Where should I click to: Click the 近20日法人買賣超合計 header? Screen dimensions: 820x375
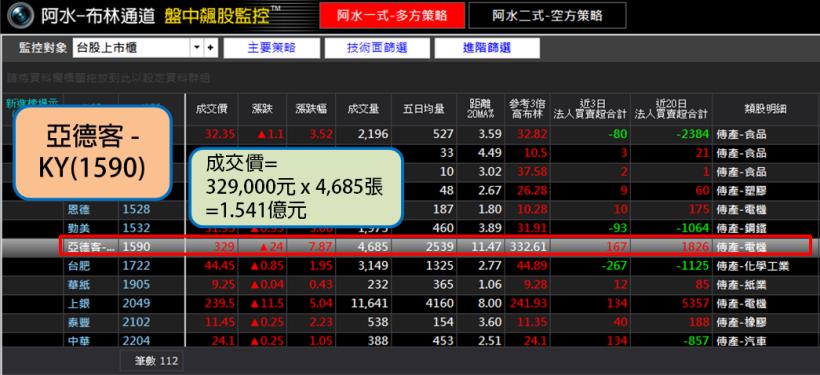[x=671, y=109]
